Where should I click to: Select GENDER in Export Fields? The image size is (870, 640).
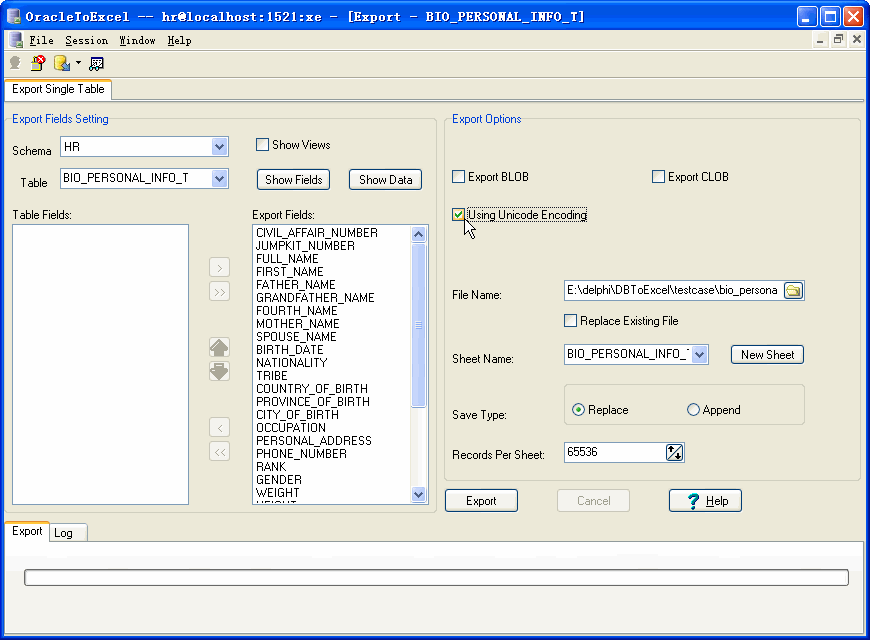(279, 480)
